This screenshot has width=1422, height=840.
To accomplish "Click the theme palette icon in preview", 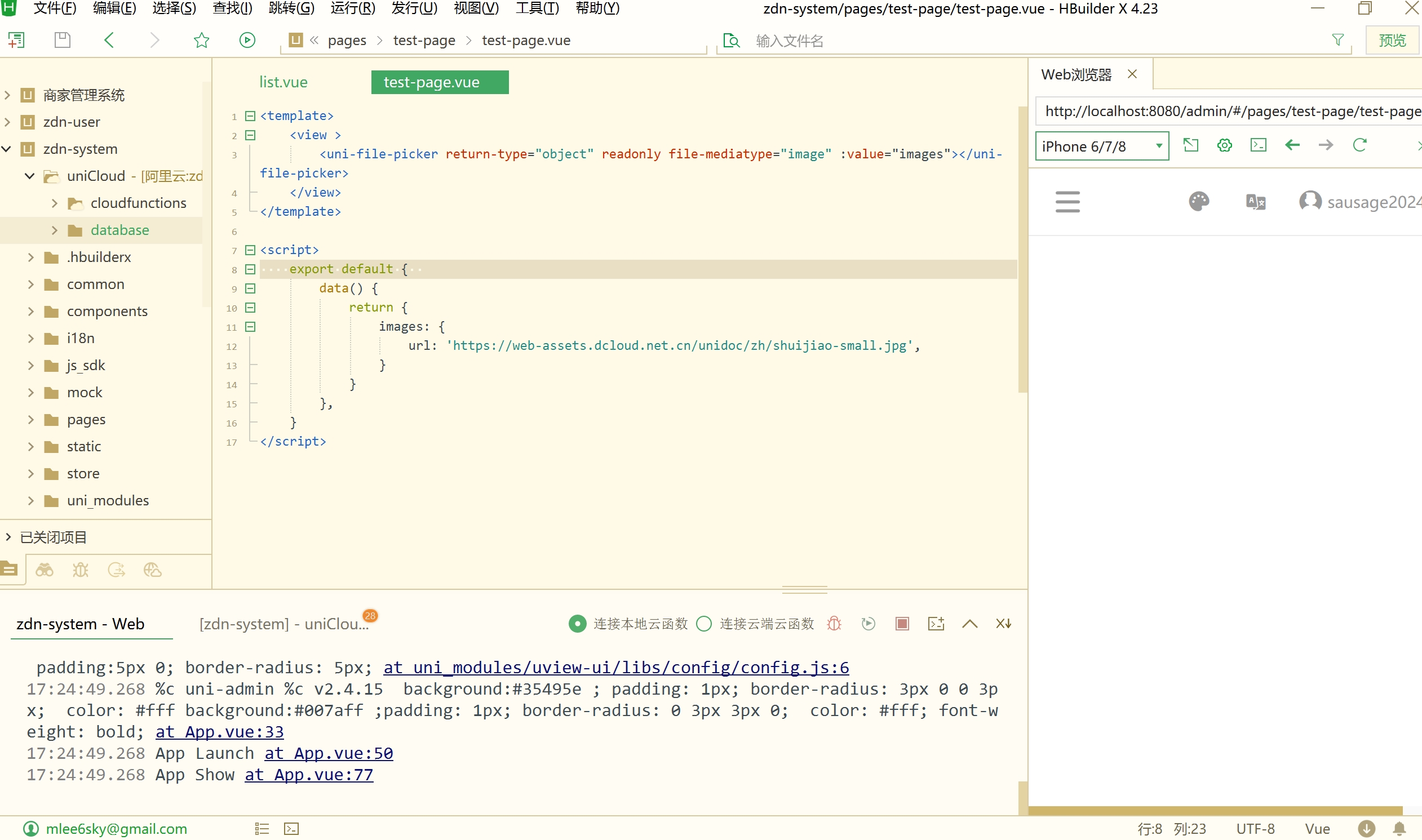I will [x=1198, y=202].
